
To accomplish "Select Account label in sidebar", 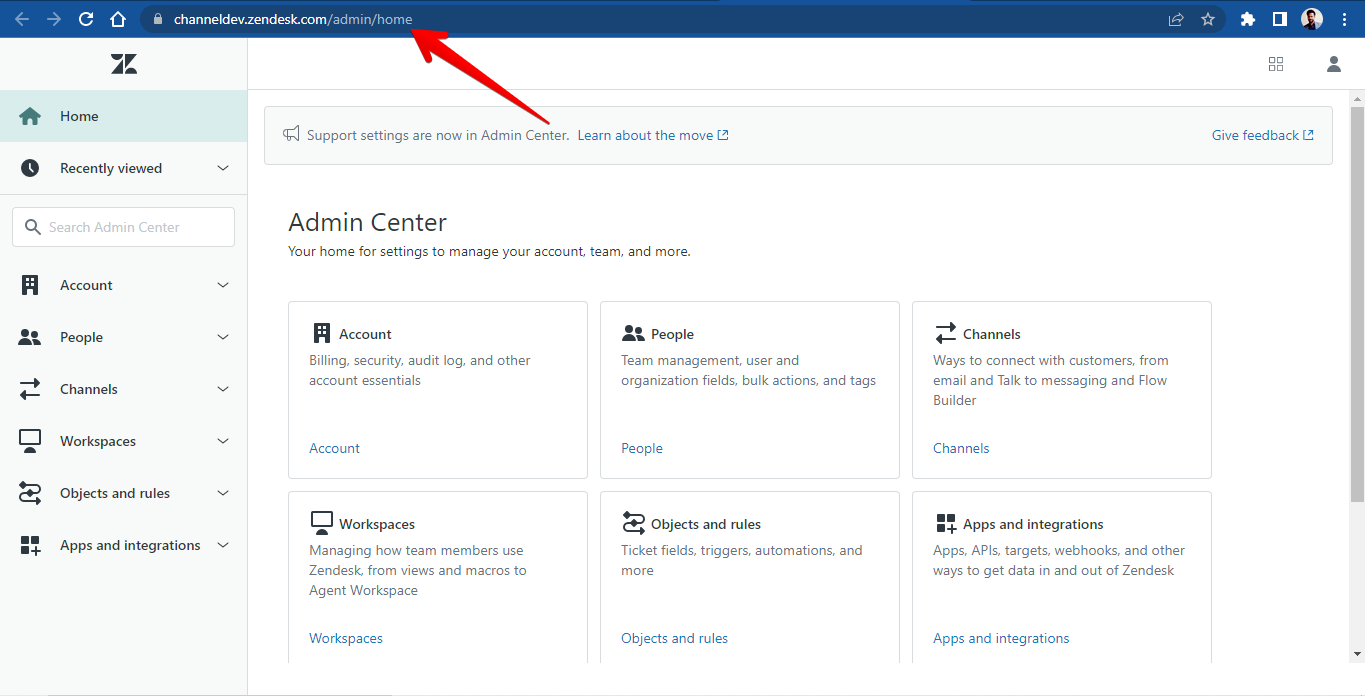I will 86,285.
